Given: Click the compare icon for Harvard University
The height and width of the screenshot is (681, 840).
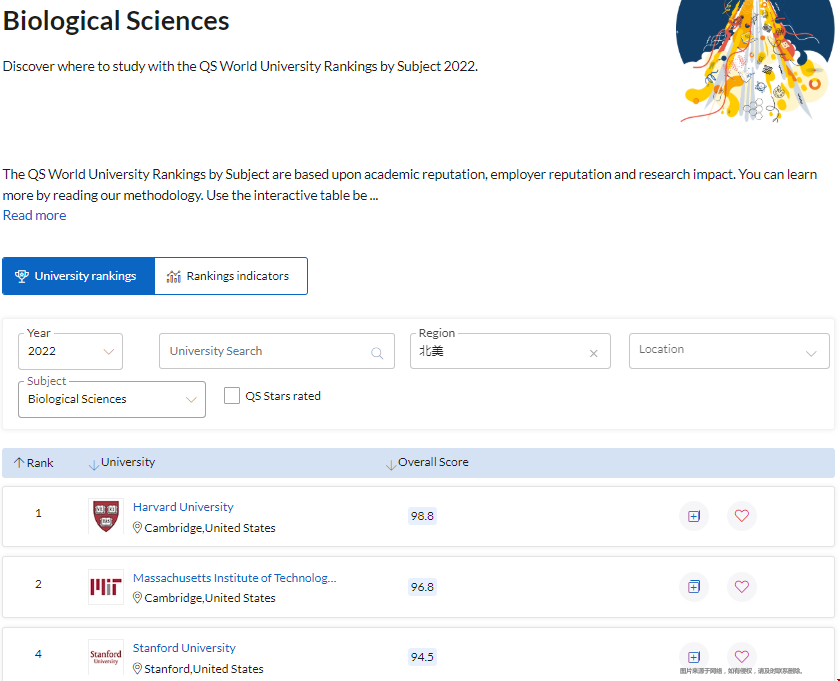Looking at the screenshot, I should click(694, 516).
